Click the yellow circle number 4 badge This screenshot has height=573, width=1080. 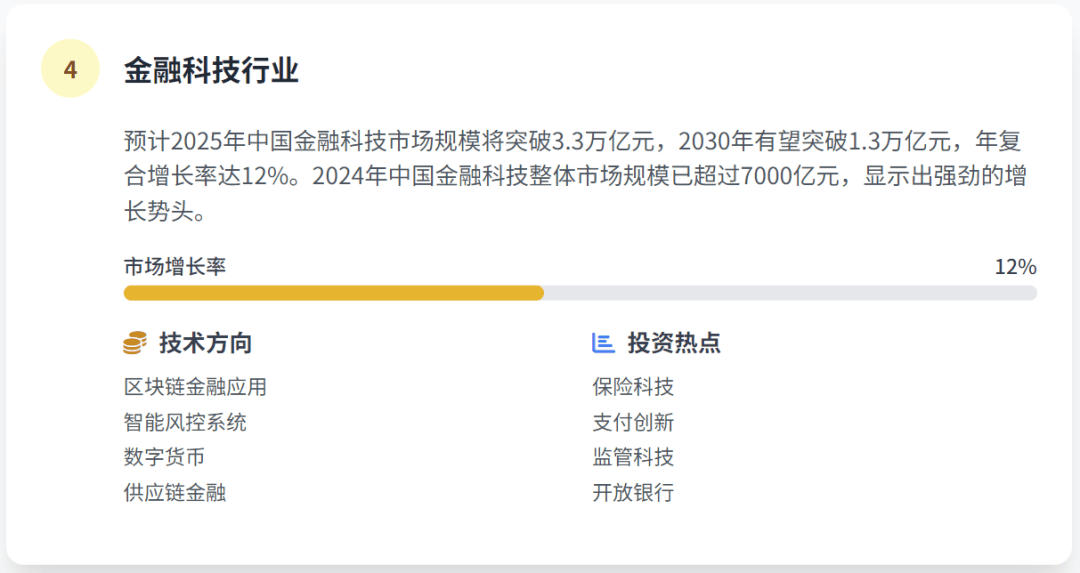click(70, 69)
